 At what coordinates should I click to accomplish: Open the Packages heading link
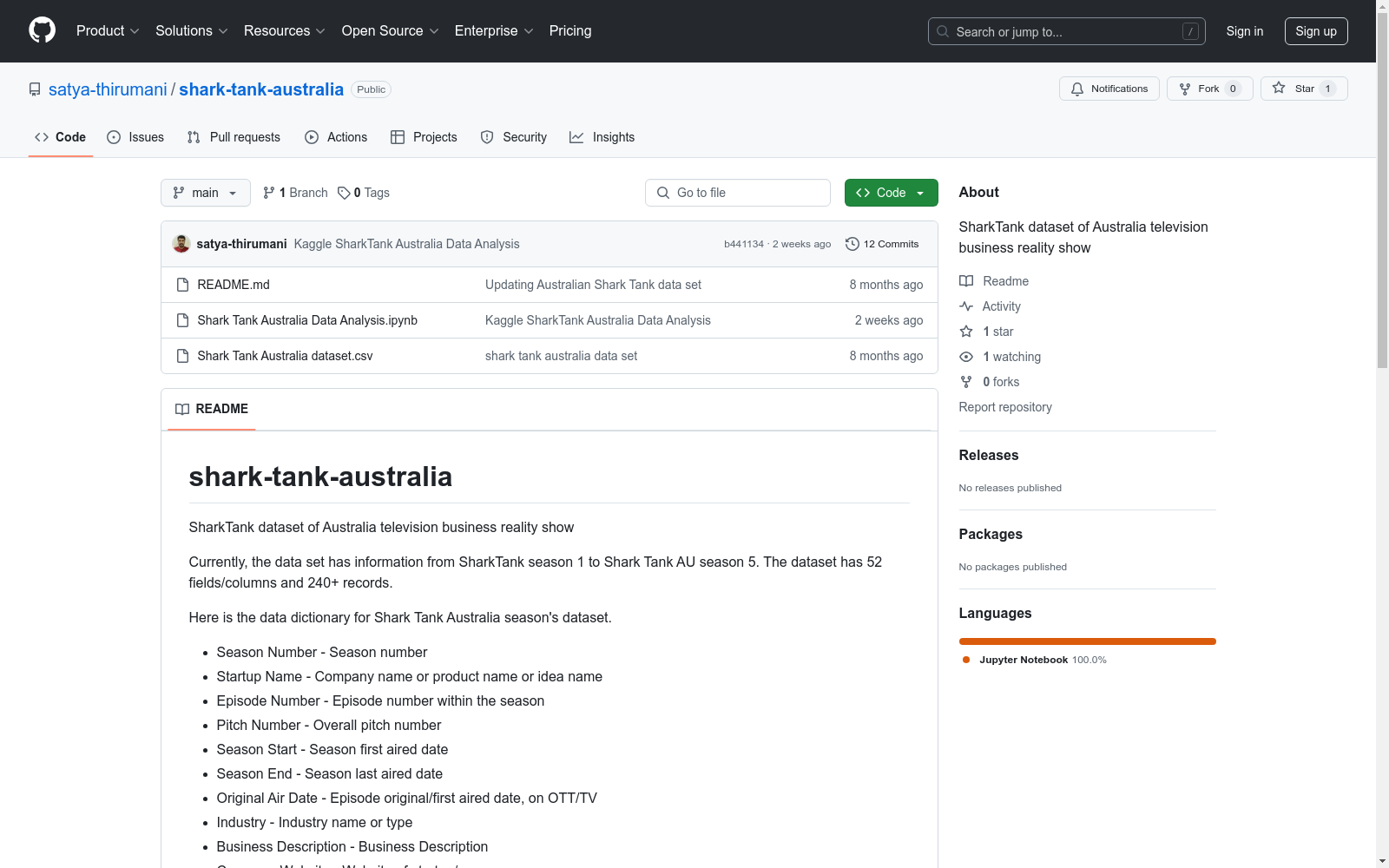pos(991,534)
